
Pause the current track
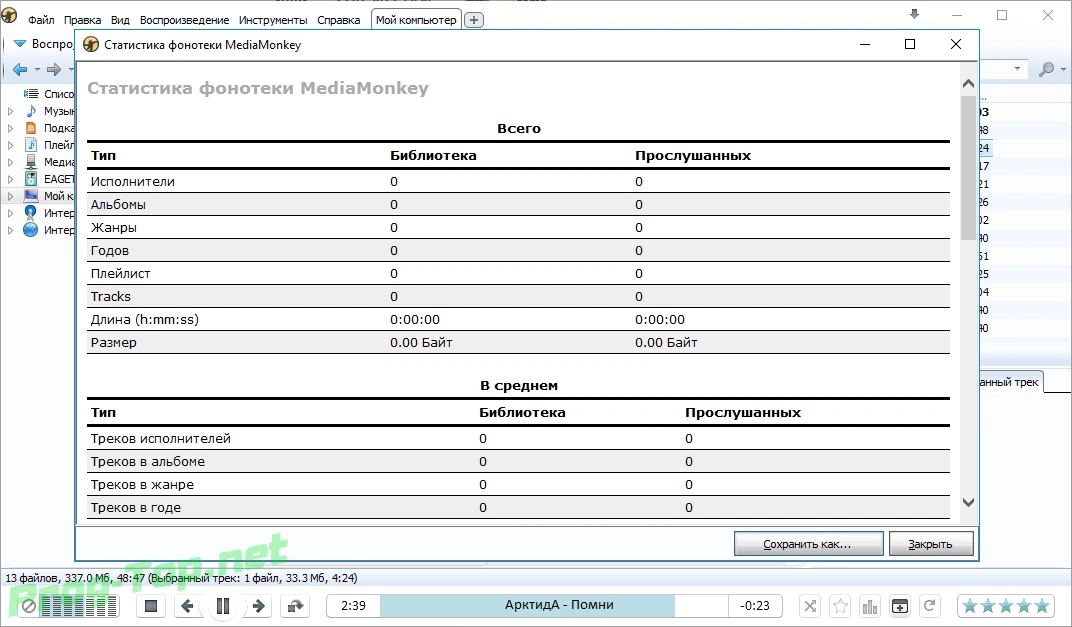coord(222,606)
